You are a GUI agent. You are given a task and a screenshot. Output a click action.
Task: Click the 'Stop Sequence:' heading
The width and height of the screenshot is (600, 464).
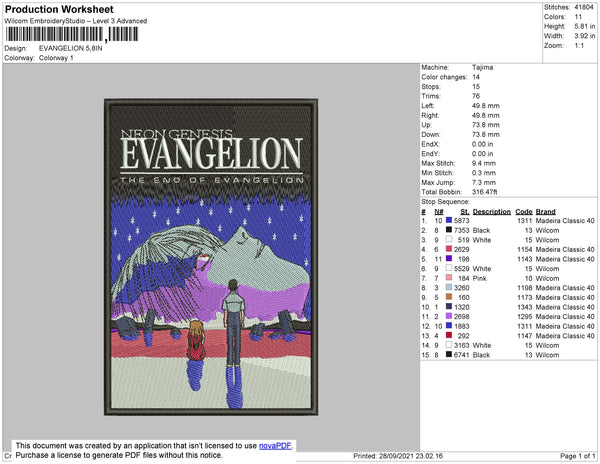pyautogui.click(x=445, y=202)
